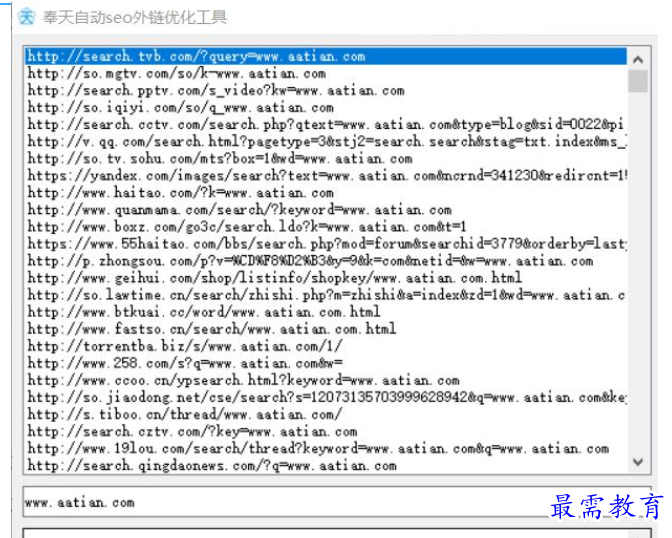Select the search.cztv.com URL row
The image size is (672, 538).
[x=326, y=432]
